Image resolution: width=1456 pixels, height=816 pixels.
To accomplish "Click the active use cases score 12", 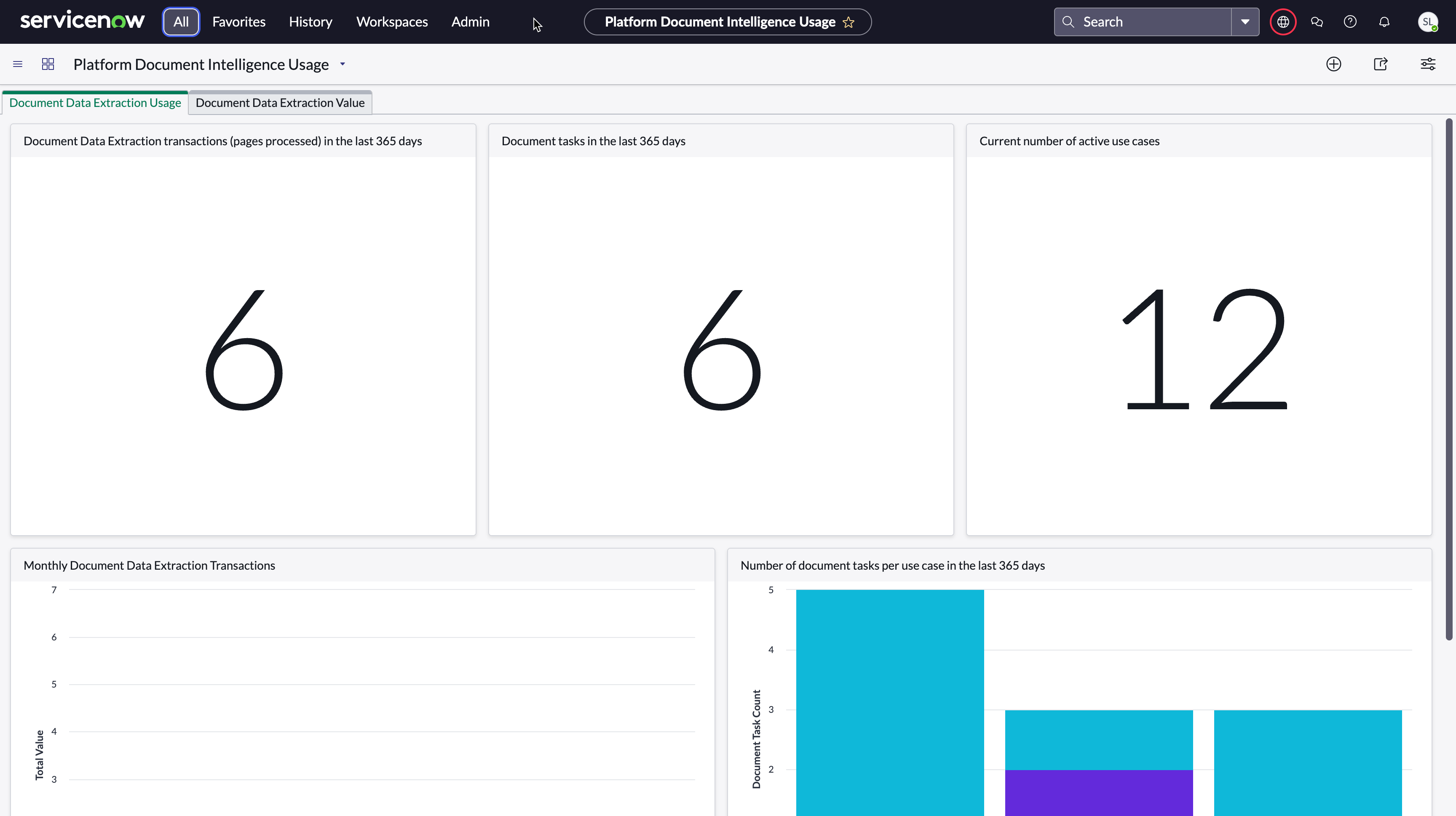I will pos(1204,349).
